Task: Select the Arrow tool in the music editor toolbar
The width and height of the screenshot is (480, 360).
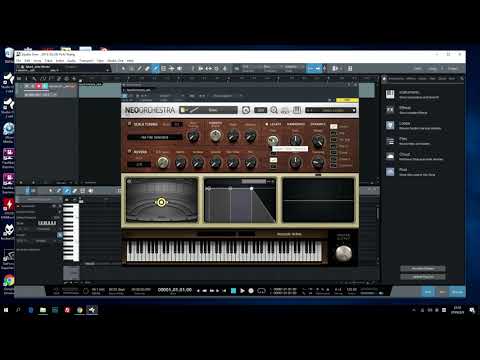Action: coord(51,191)
